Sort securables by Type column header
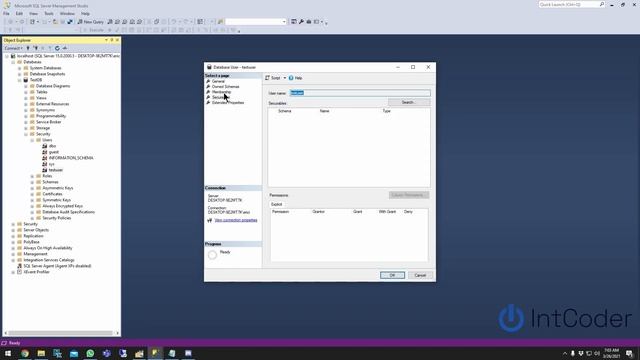Viewport: 640px width, 360px height. point(386,111)
